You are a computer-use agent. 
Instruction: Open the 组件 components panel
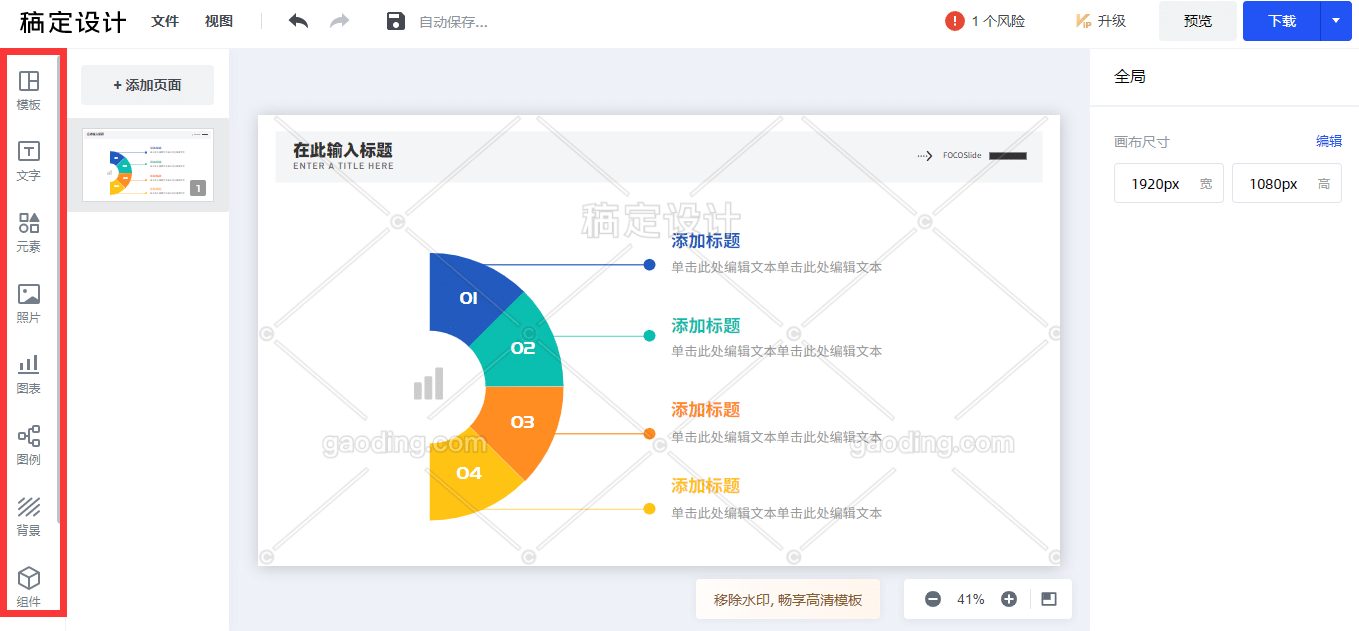tap(29, 587)
